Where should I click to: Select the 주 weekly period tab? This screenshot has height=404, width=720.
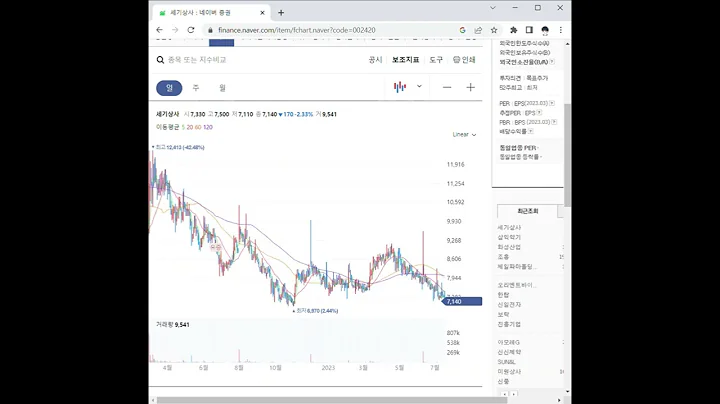pyautogui.click(x=196, y=88)
